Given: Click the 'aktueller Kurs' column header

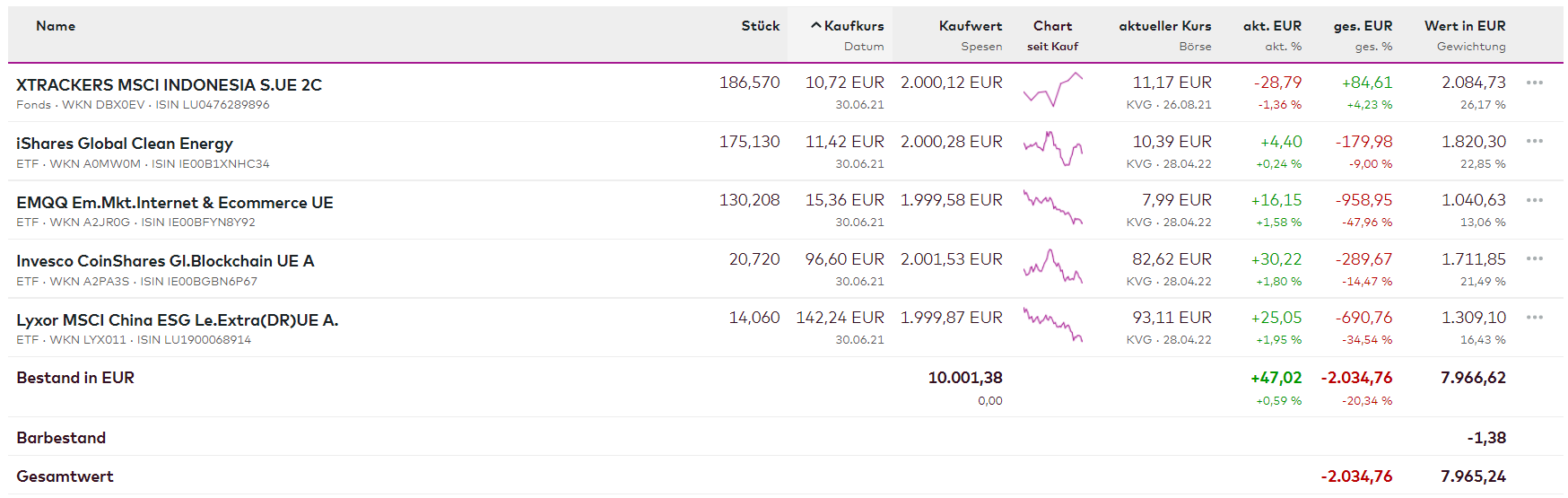Looking at the screenshot, I should coord(1164,26).
